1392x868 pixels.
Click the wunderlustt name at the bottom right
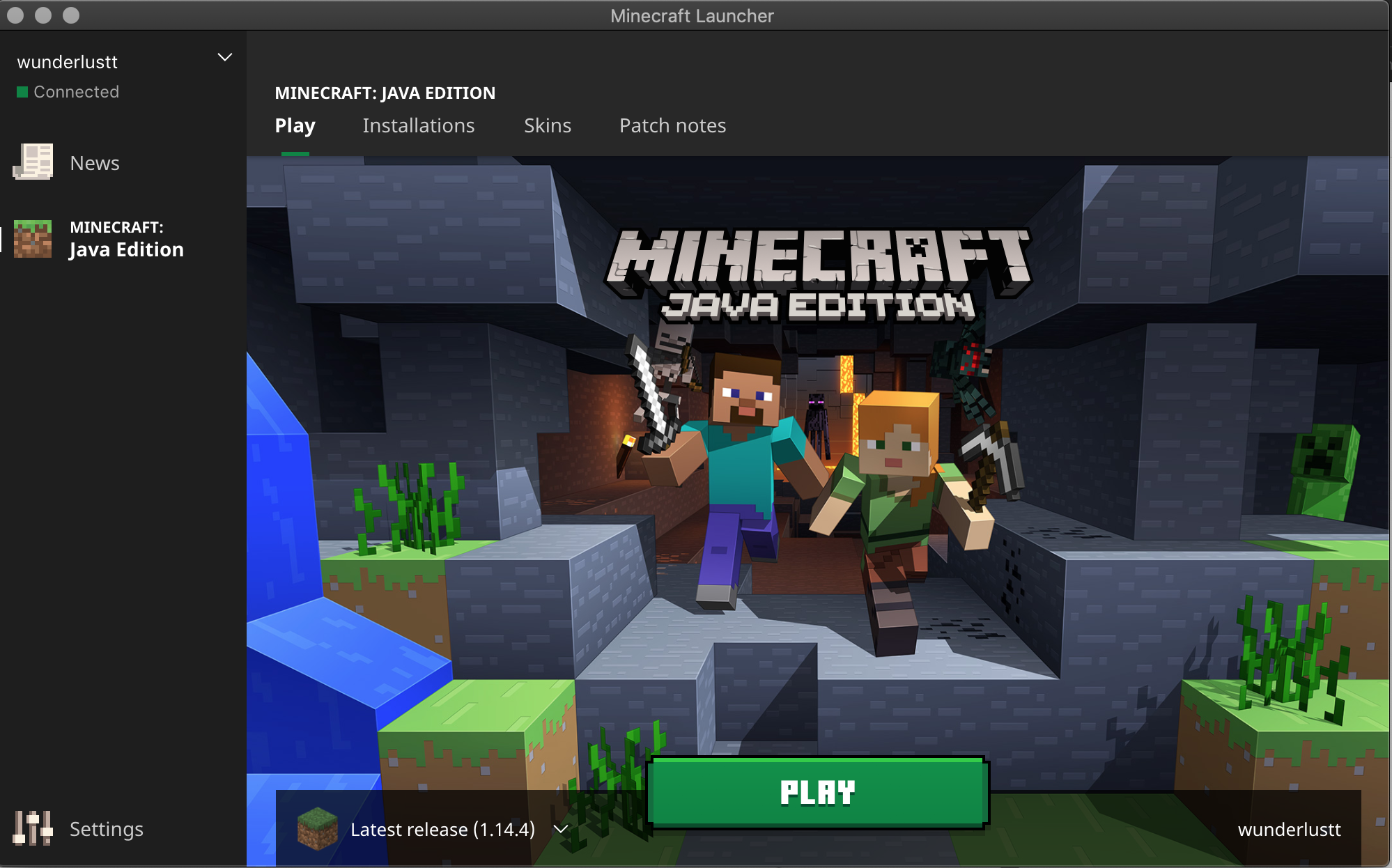pos(1289,829)
